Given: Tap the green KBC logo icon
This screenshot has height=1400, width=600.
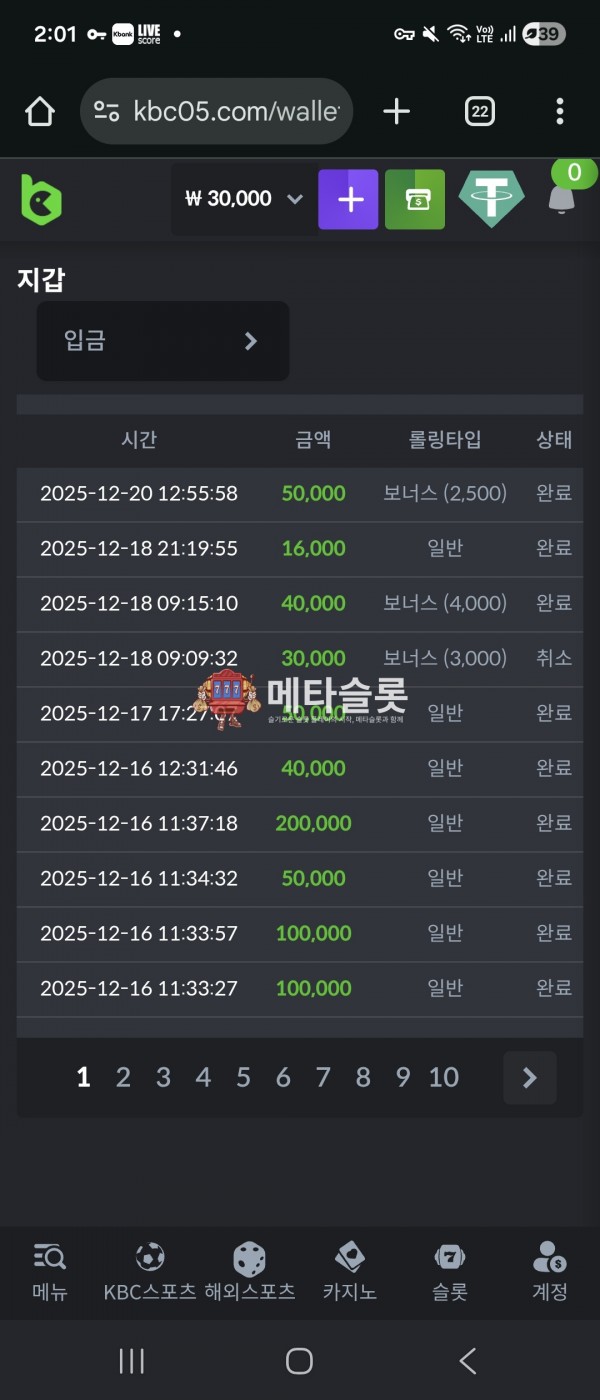Looking at the screenshot, I should pyautogui.click(x=41, y=198).
